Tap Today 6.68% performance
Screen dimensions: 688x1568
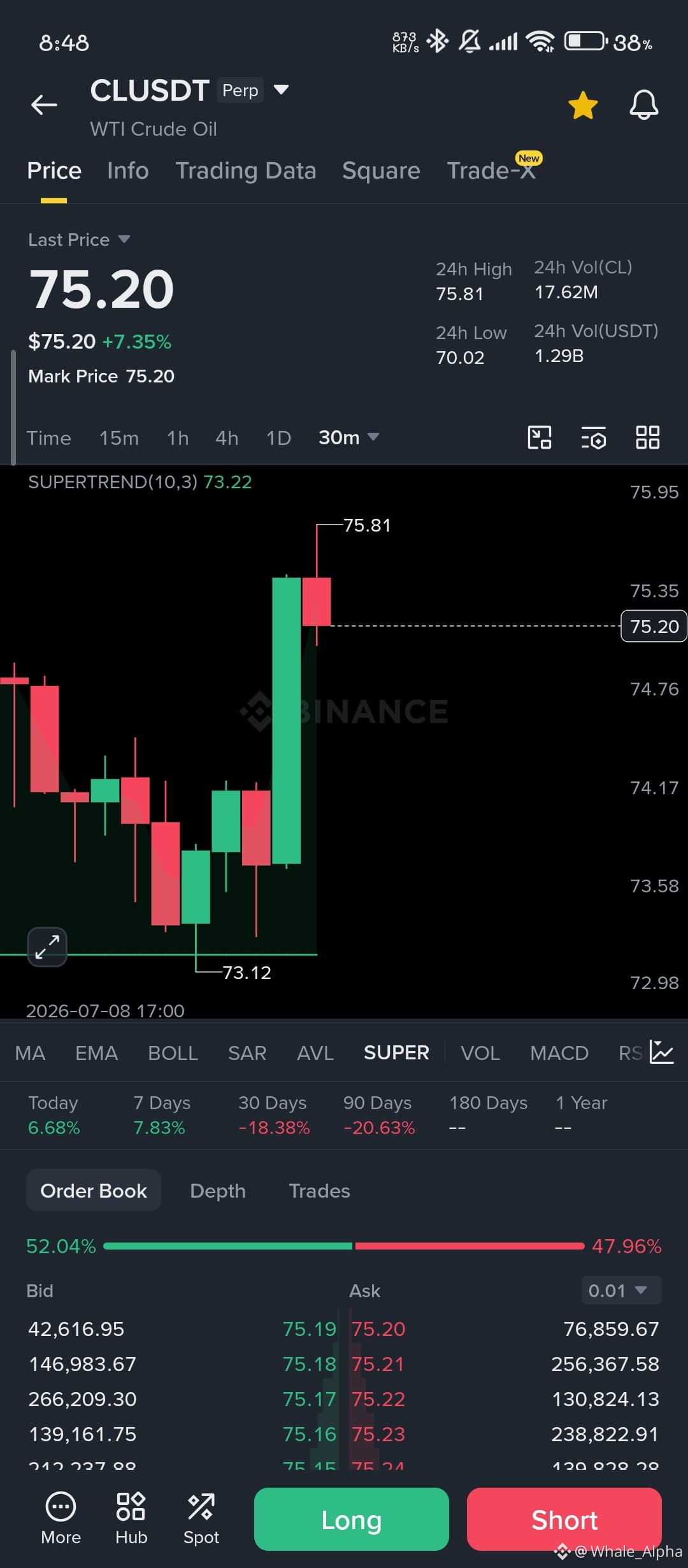(54, 1115)
